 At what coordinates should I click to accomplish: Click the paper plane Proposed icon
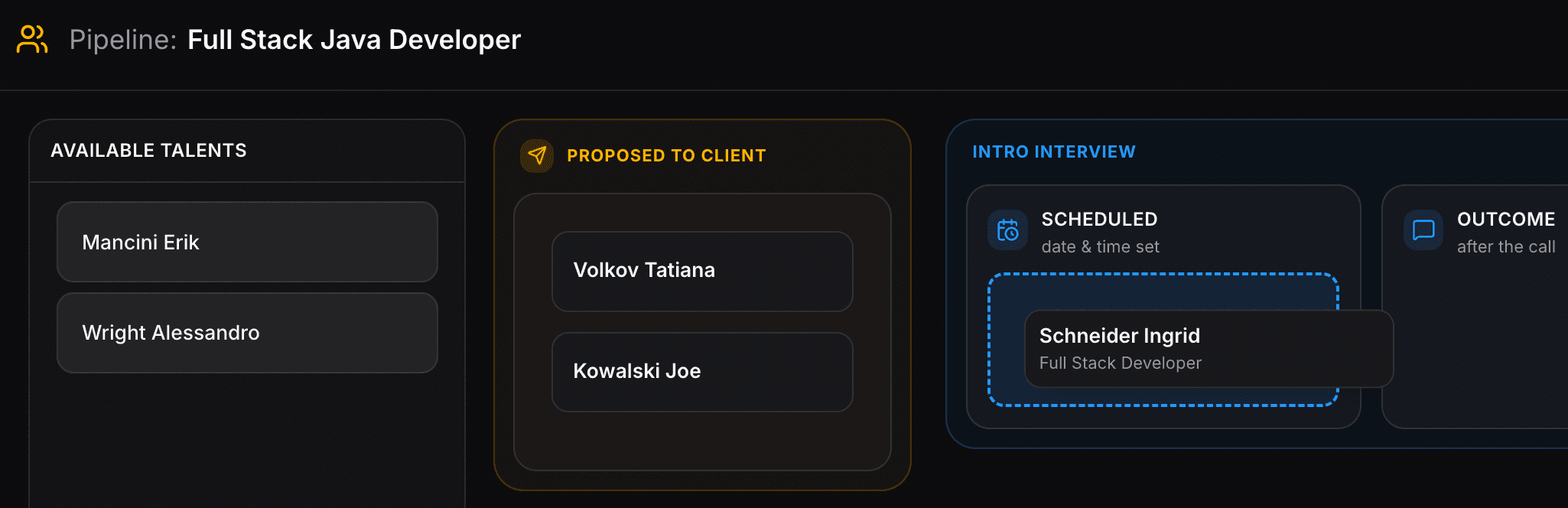(x=537, y=155)
